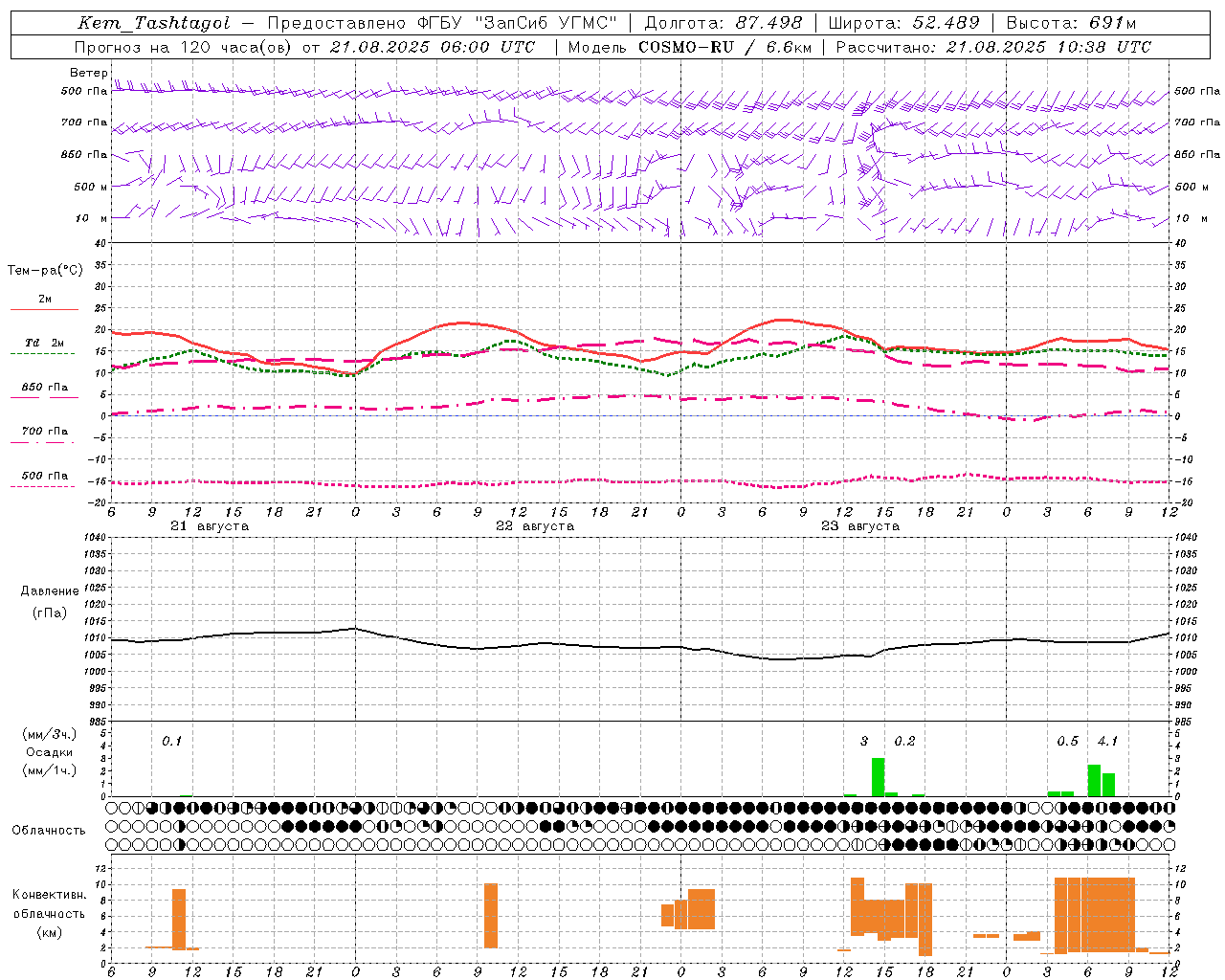Click the Ветер panel label
This screenshot has width=1225, height=980.
pos(88,73)
